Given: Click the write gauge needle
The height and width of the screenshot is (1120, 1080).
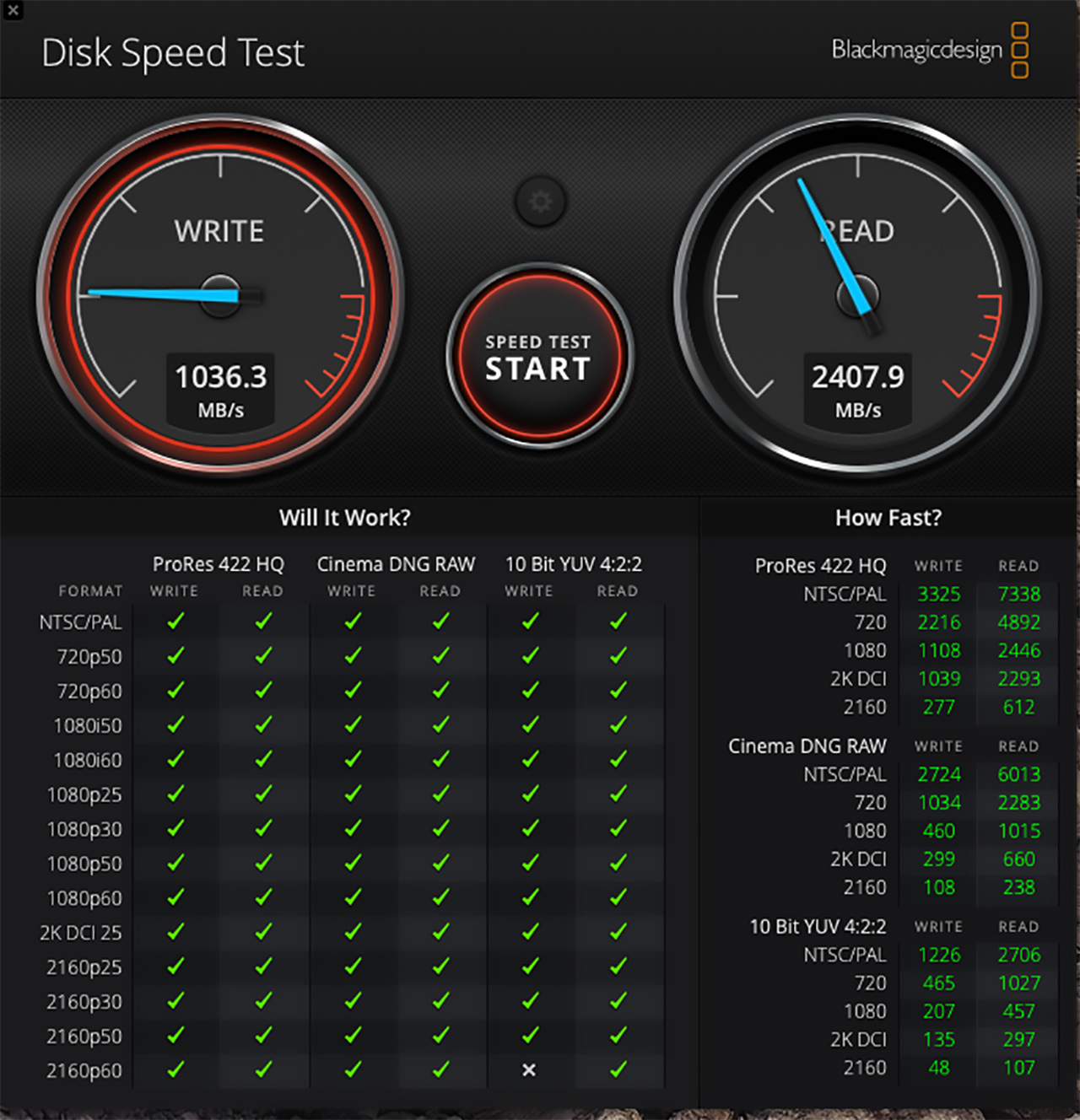Looking at the screenshot, I should (160, 294).
